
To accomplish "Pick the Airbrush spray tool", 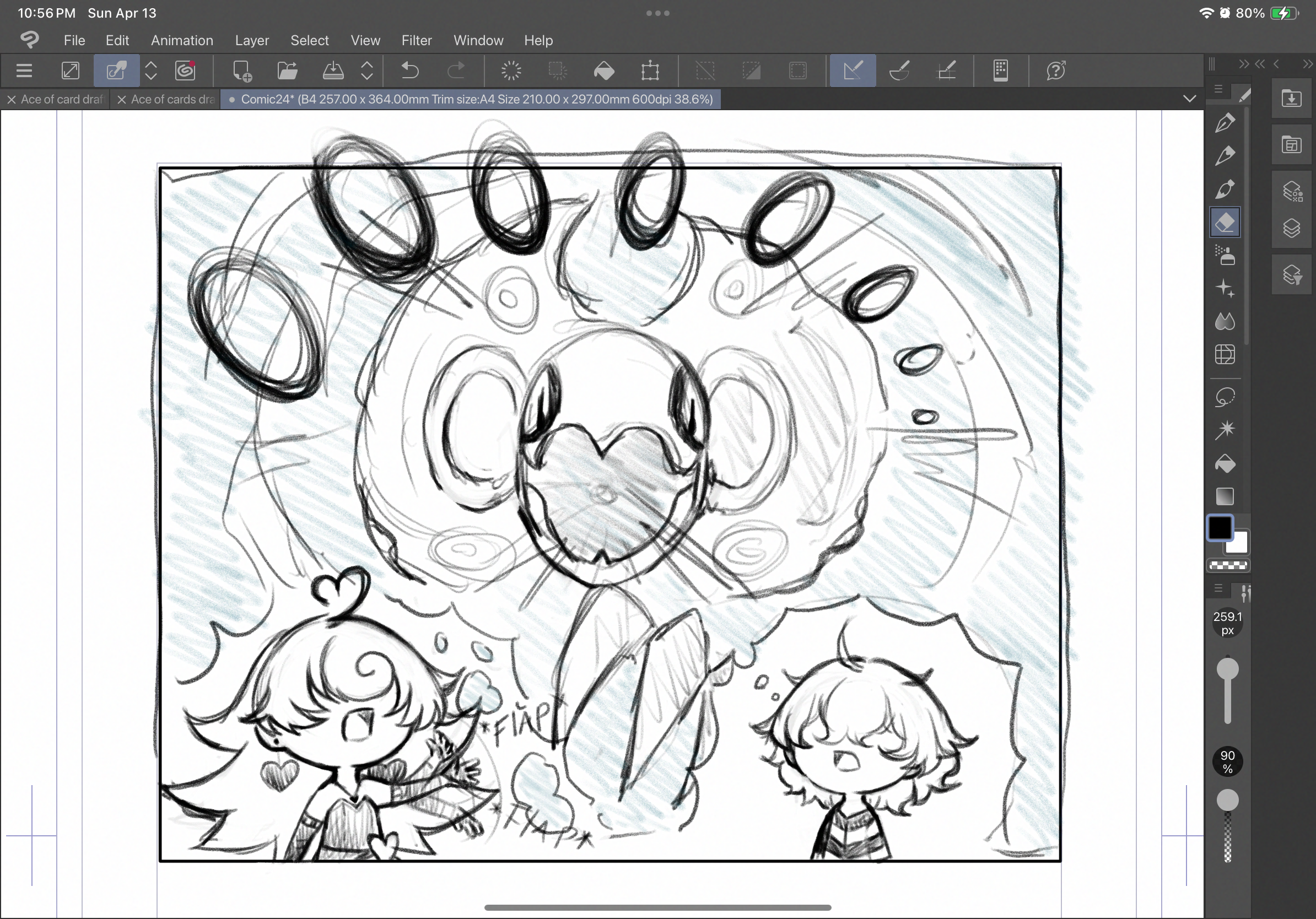I will pos(1225,256).
